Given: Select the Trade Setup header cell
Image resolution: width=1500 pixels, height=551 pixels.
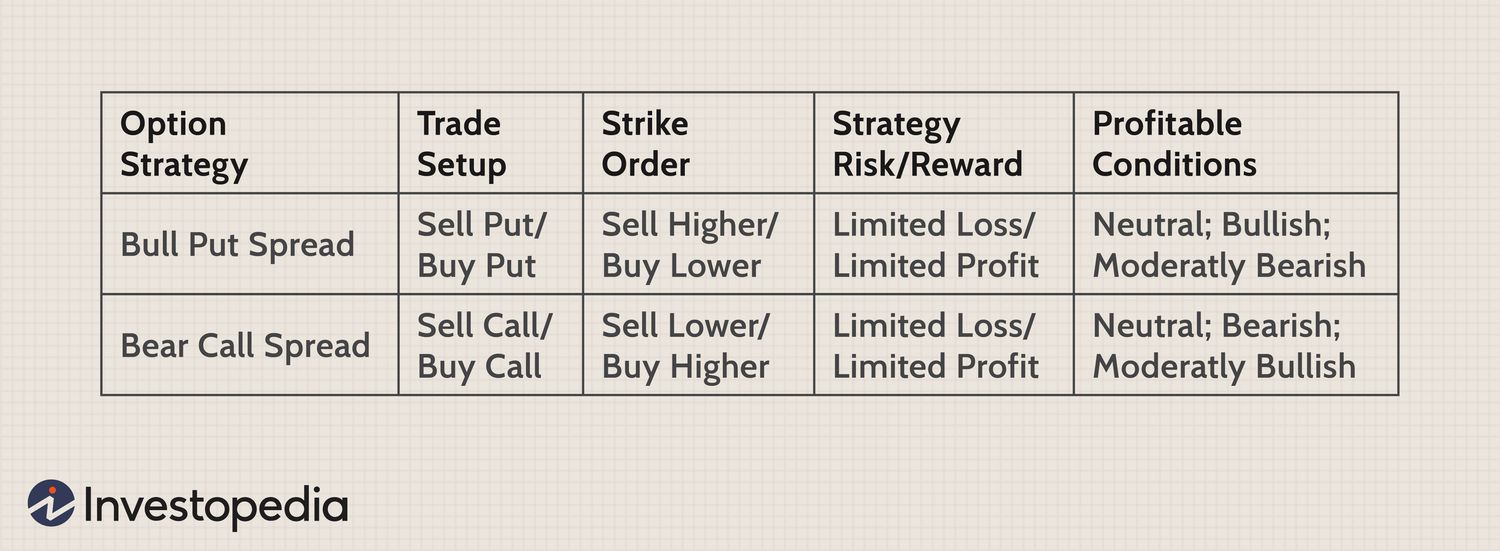Looking at the screenshot, I should (491, 143).
